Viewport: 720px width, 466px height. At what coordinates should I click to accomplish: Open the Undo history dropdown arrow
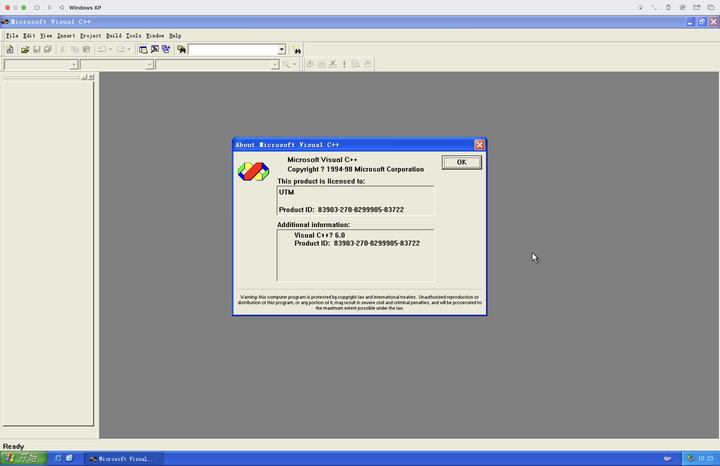(111, 50)
